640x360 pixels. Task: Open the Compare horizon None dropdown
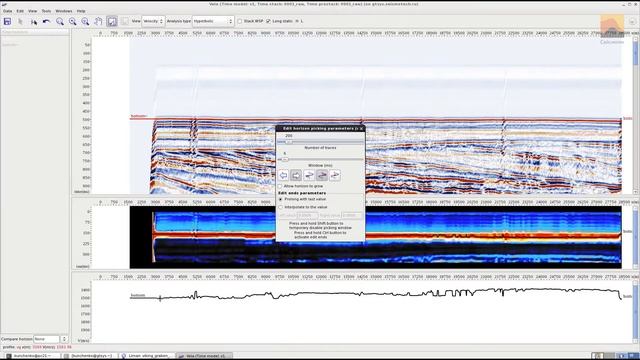pyautogui.click(x=47, y=339)
